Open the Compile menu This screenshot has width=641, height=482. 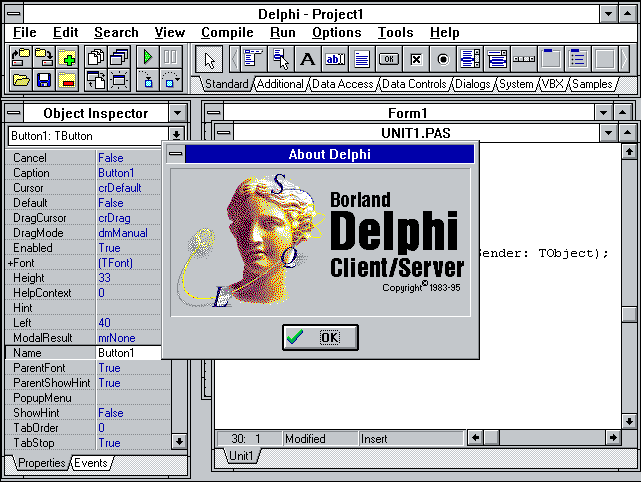pos(227,32)
